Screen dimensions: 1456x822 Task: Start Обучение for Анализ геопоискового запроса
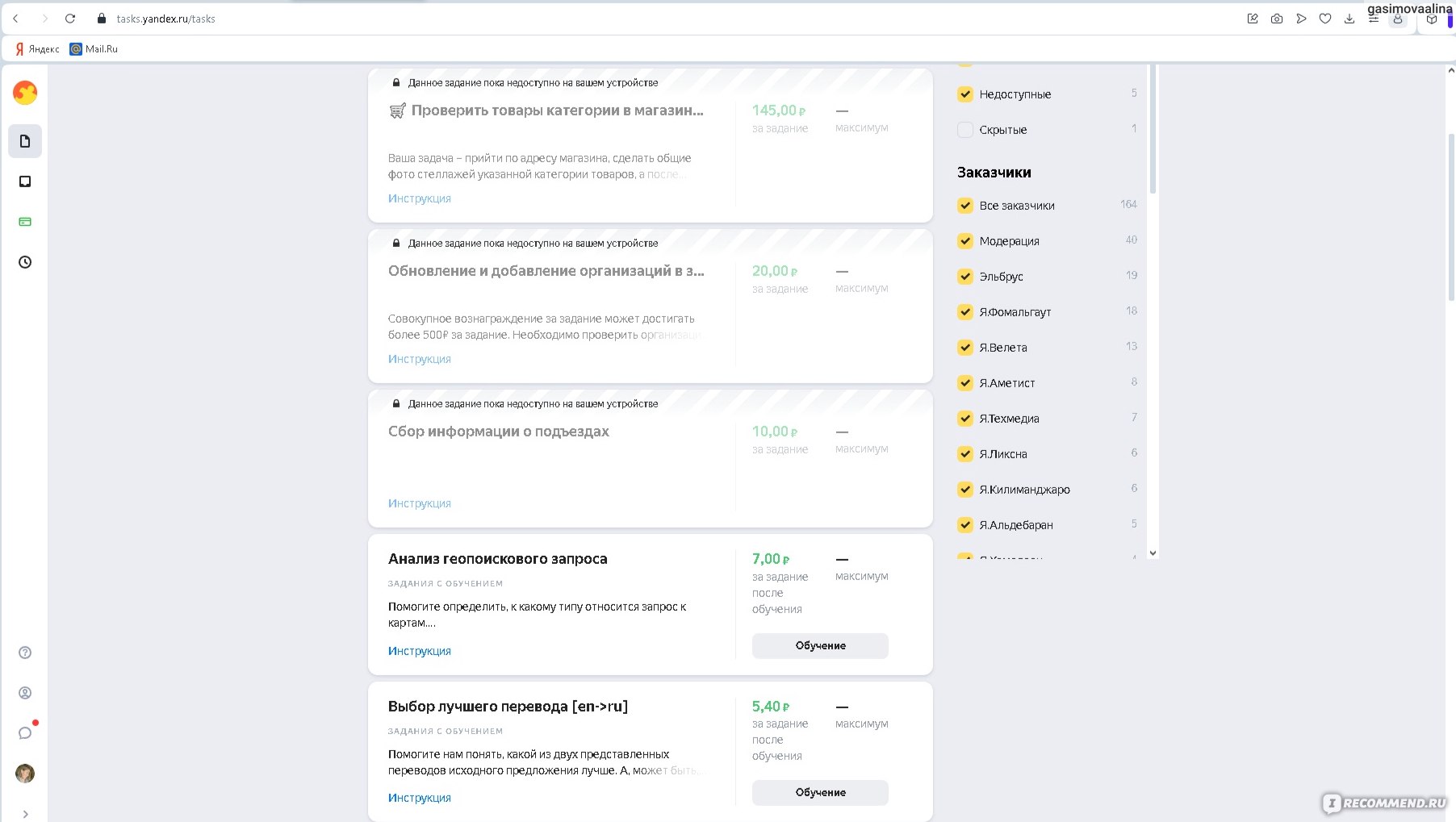(x=820, y=646)
